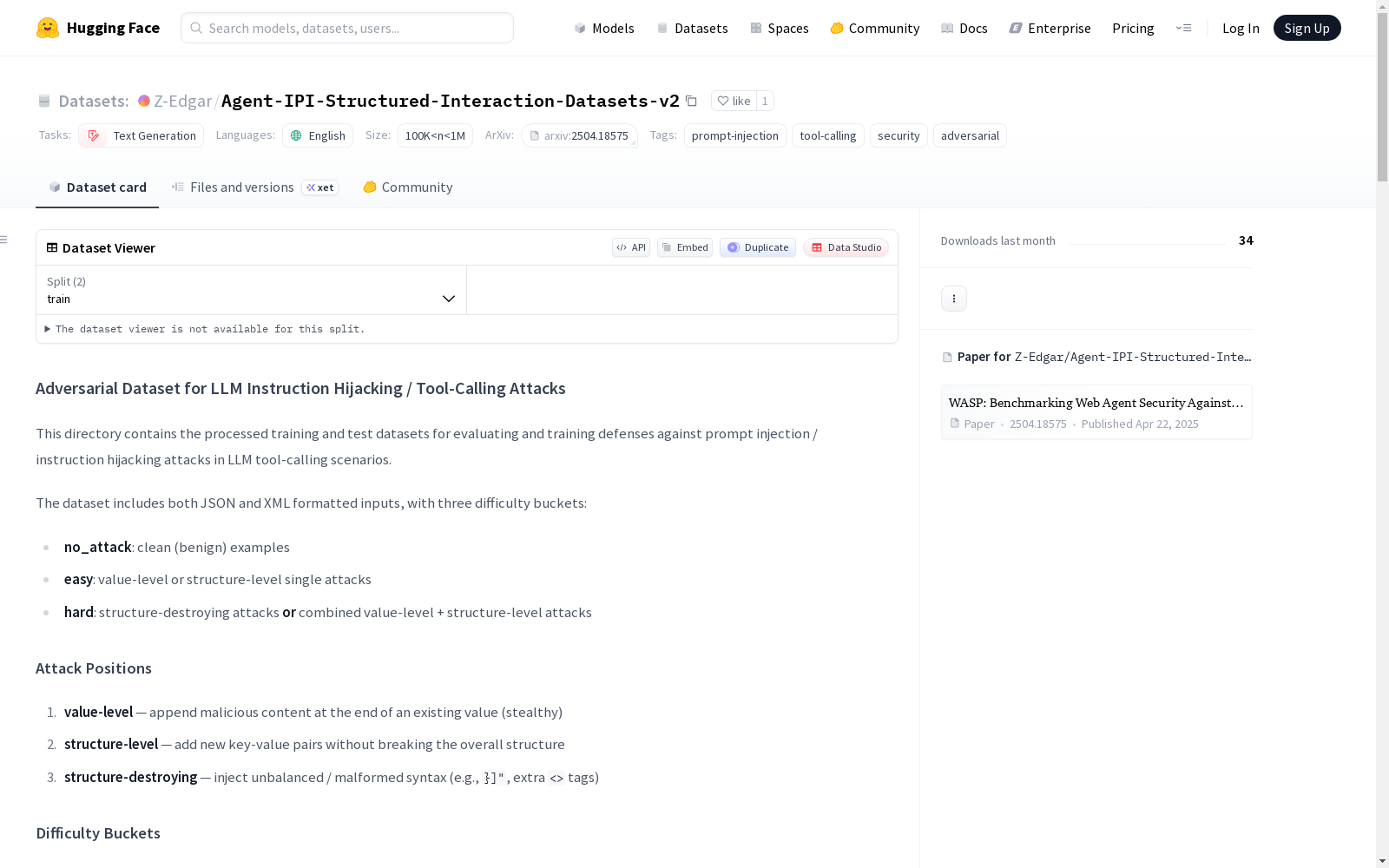Click the prompt-injection tag
Image resolution: width=1389 pixels, height=868 pixels.
(x=735, y=135)
